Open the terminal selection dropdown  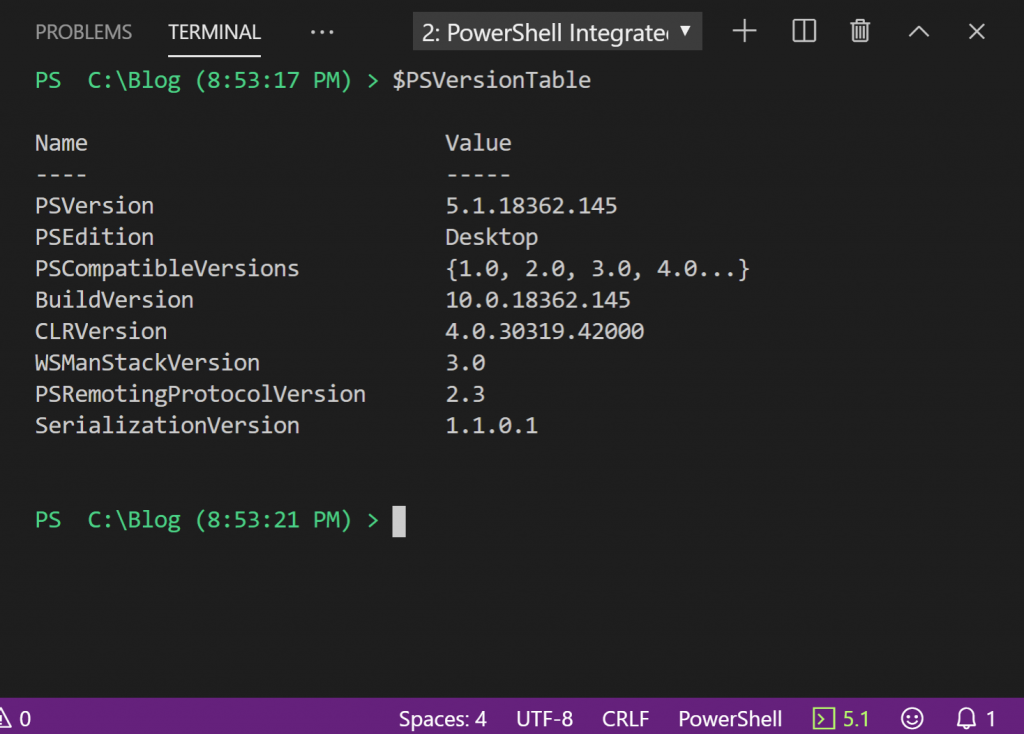(x=686, y=31)
